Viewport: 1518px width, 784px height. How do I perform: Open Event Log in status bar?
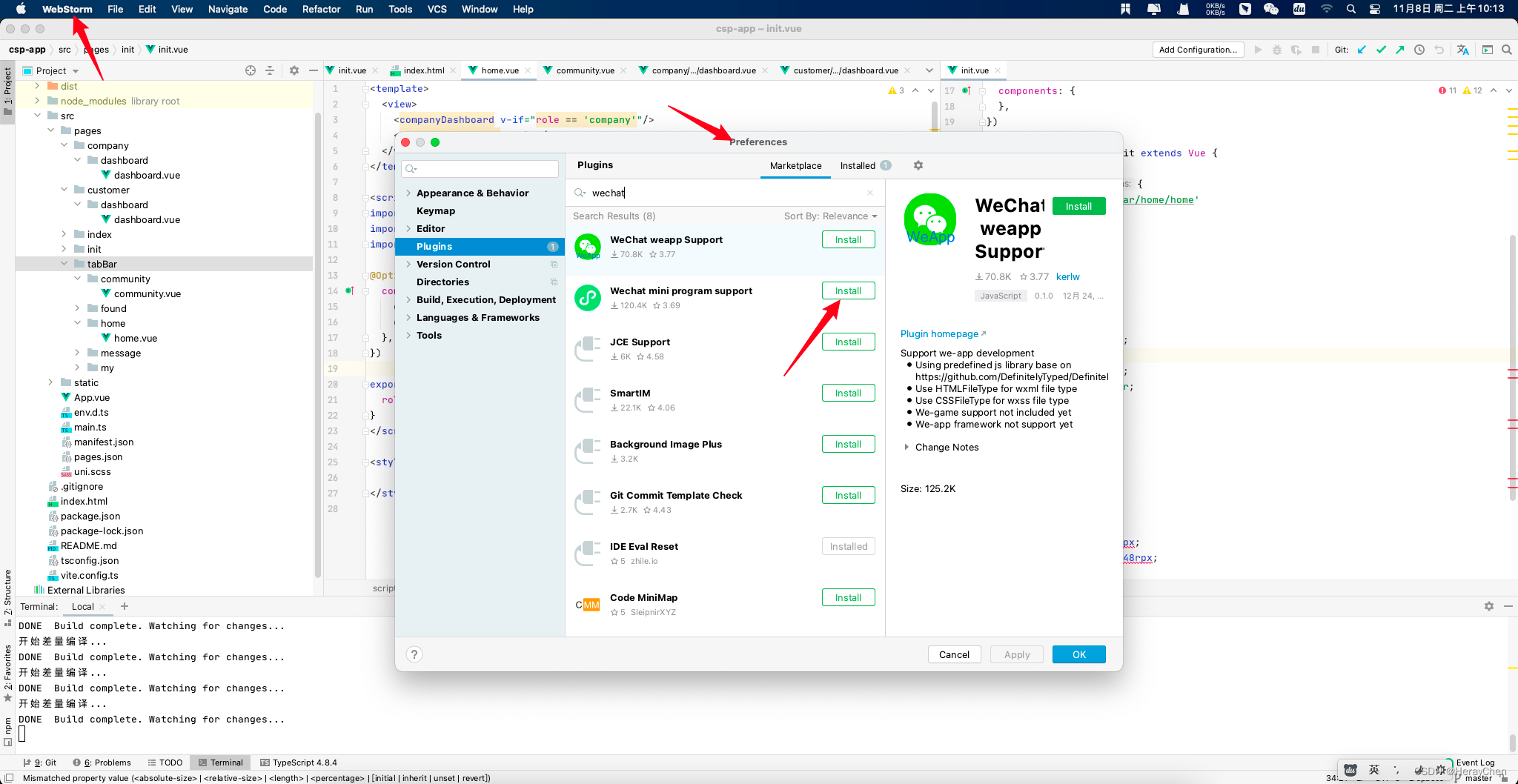tap(1474, 762)
